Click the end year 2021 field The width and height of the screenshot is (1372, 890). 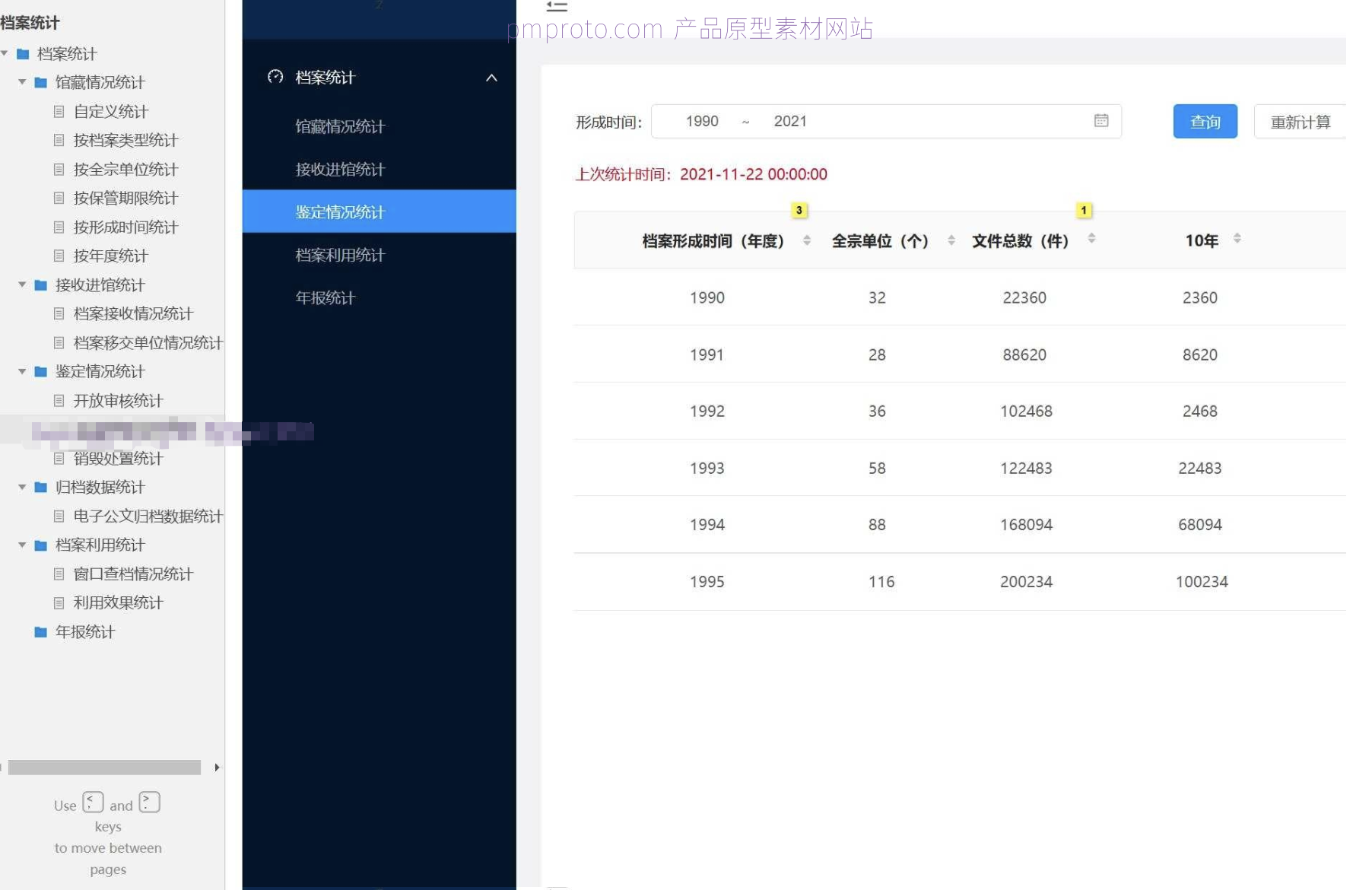coord(790,121)
